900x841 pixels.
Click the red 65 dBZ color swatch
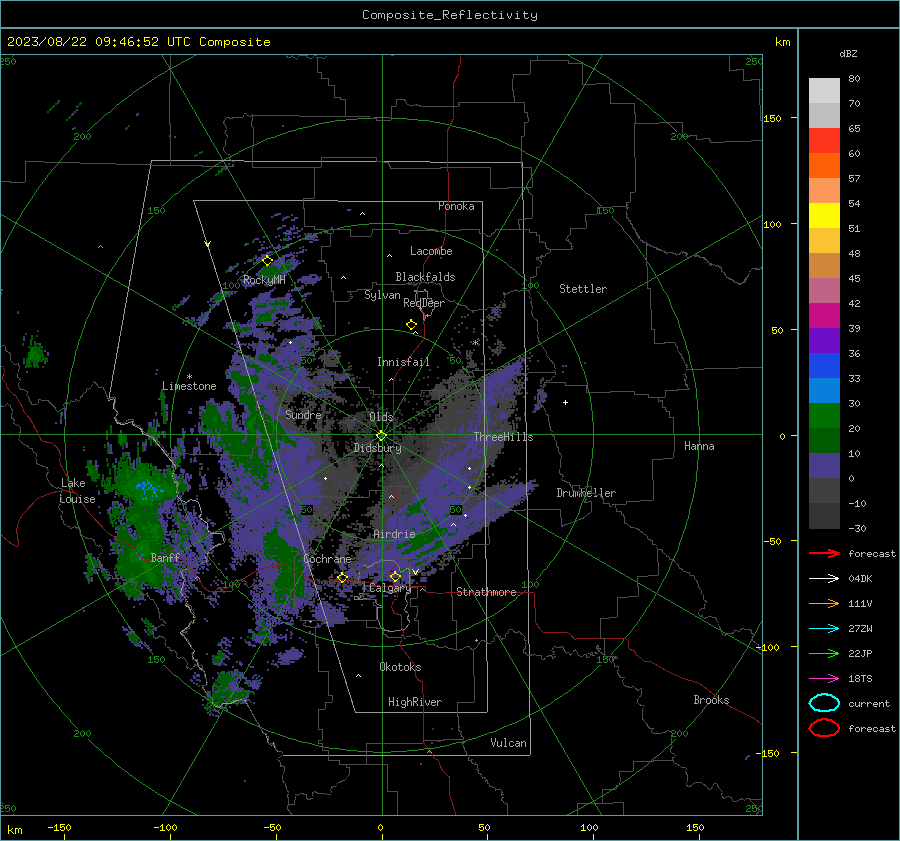point(824,140)
